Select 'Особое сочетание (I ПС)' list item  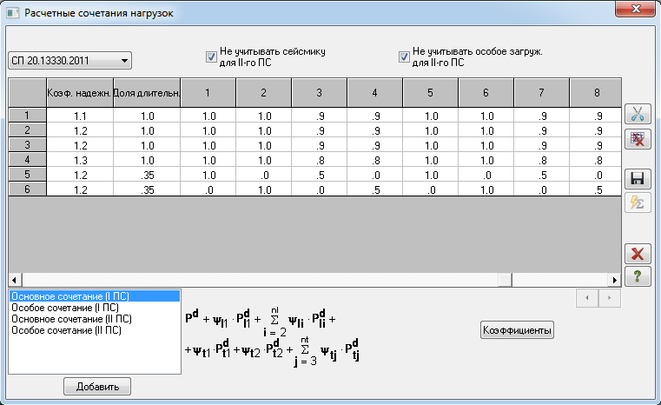(95, 308)
